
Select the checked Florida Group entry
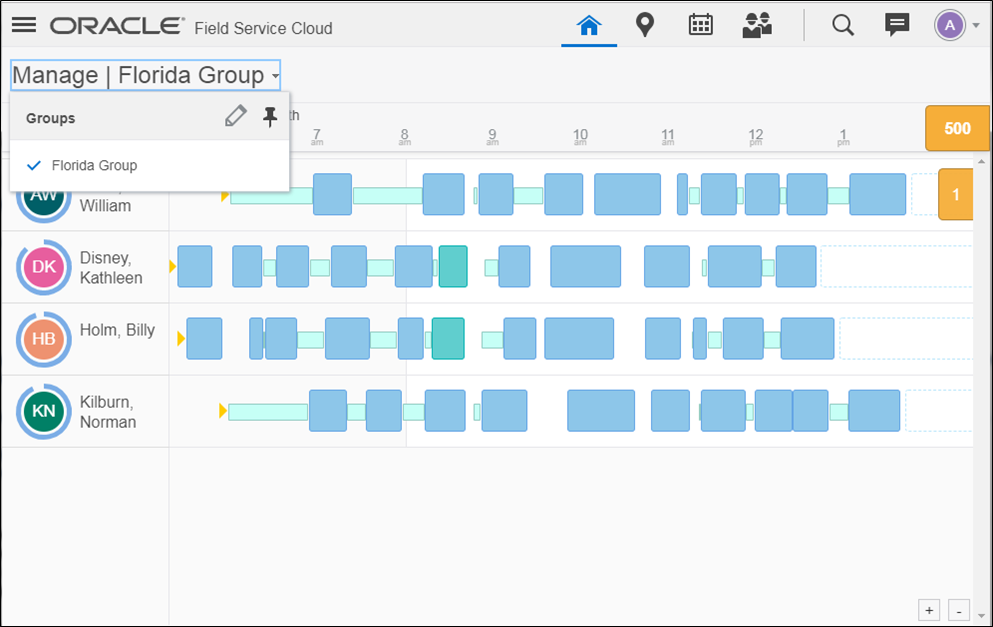(94, 165)
